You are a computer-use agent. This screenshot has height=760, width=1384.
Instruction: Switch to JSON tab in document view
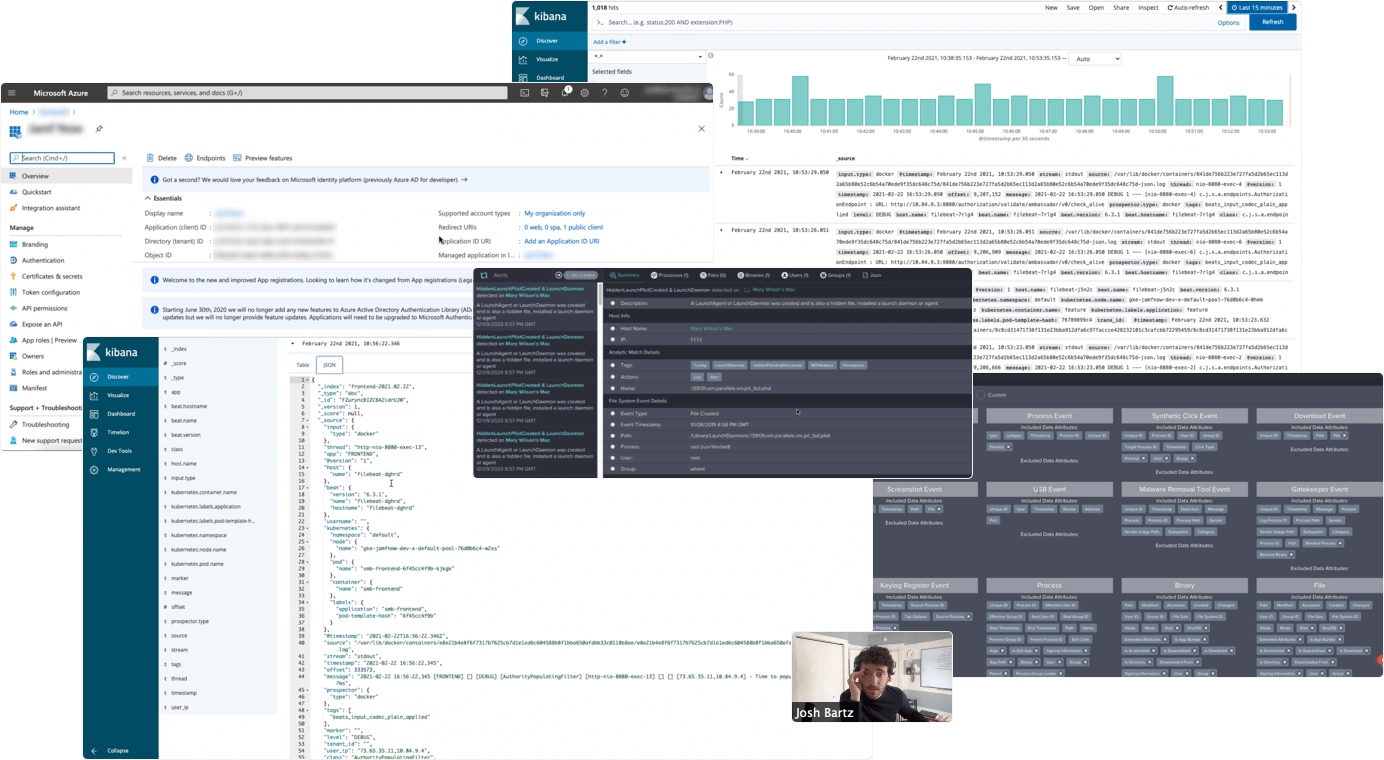pos(328,365)
